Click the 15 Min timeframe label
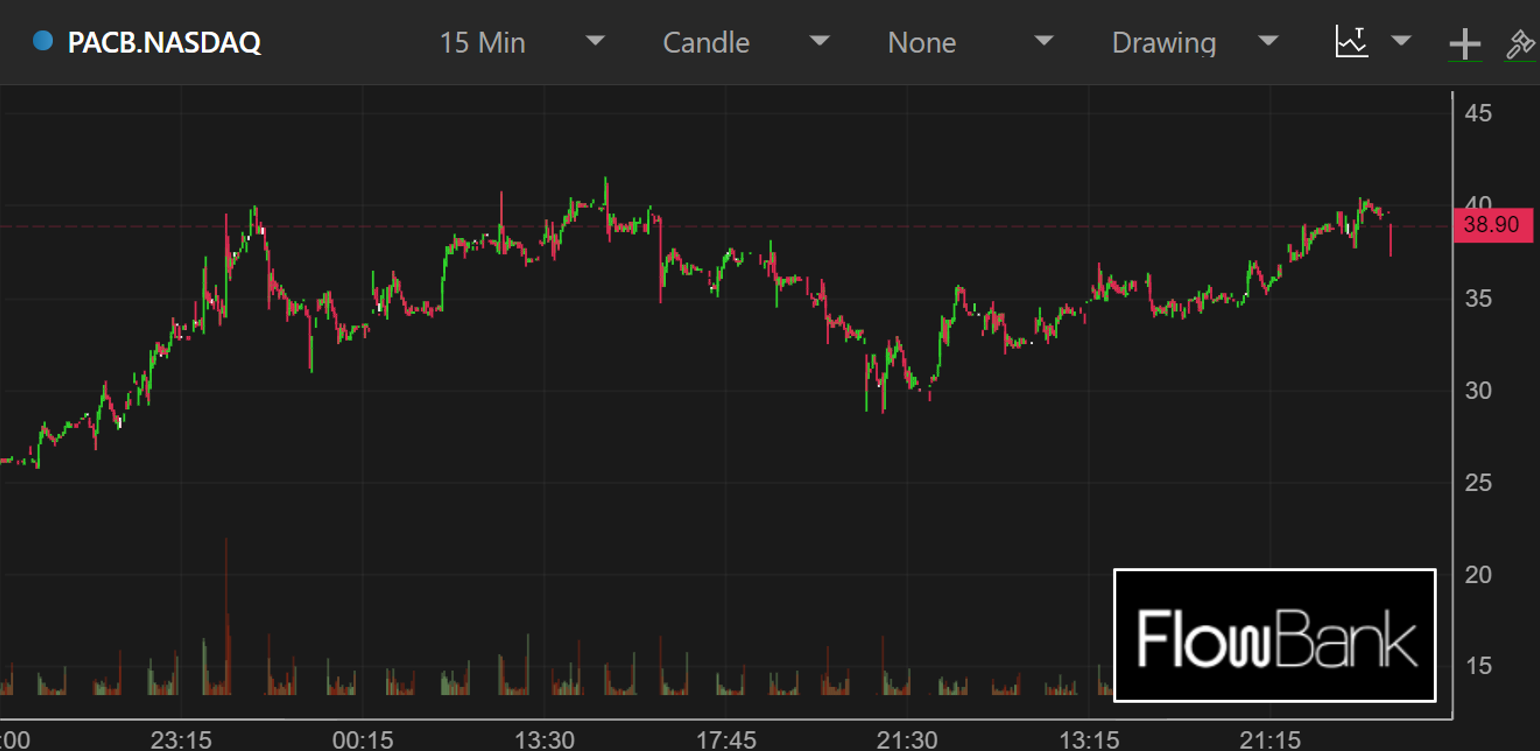Viewport: 1540px width, 751px height. click(482, 42)
